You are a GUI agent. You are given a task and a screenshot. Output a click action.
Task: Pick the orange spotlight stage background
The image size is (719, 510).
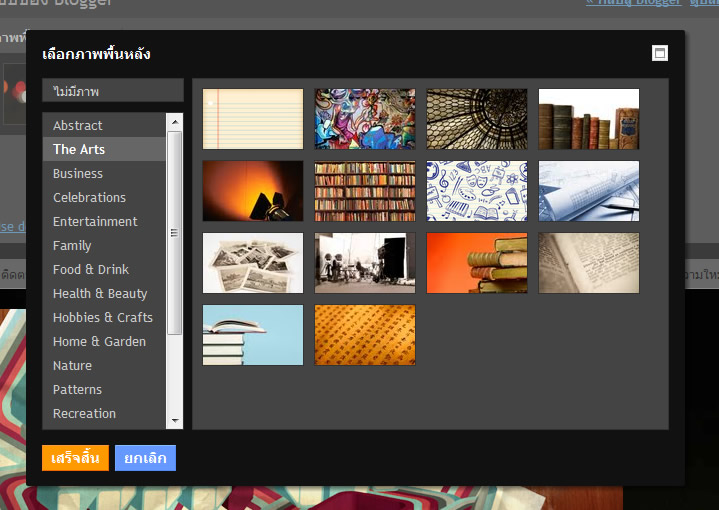(x=253, y=191)
